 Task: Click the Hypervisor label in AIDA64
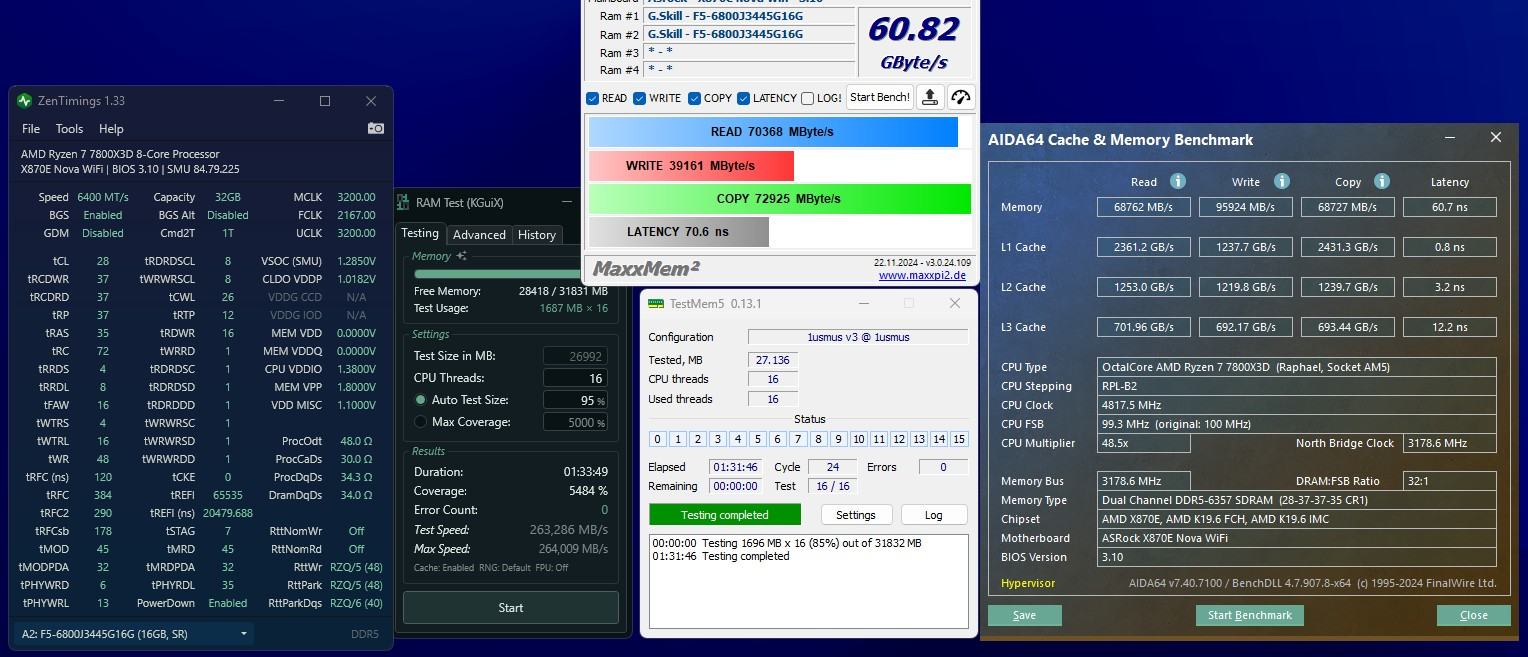coord(1028,583)
